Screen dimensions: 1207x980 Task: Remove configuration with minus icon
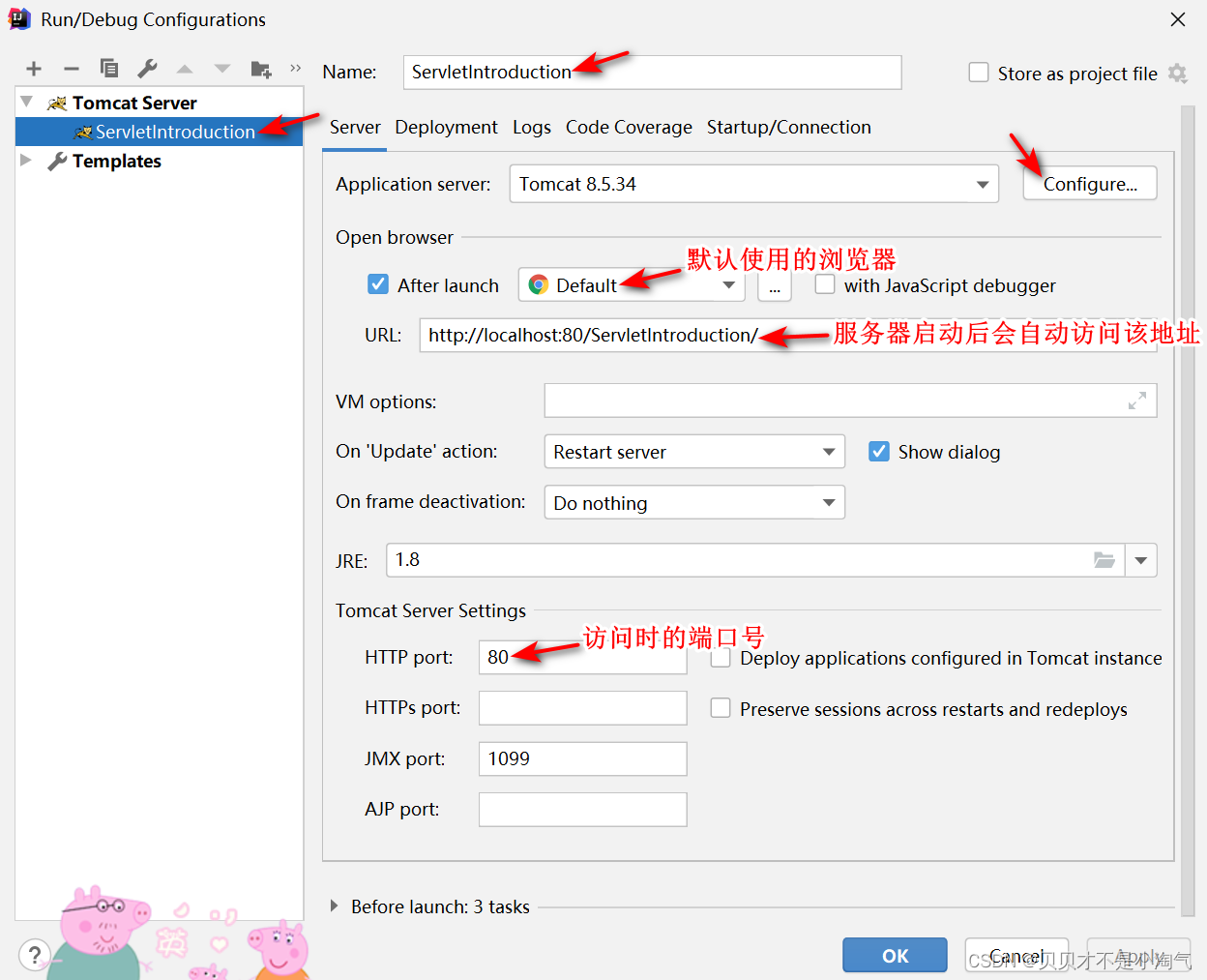pyautogui.click(x=72, y=69)
